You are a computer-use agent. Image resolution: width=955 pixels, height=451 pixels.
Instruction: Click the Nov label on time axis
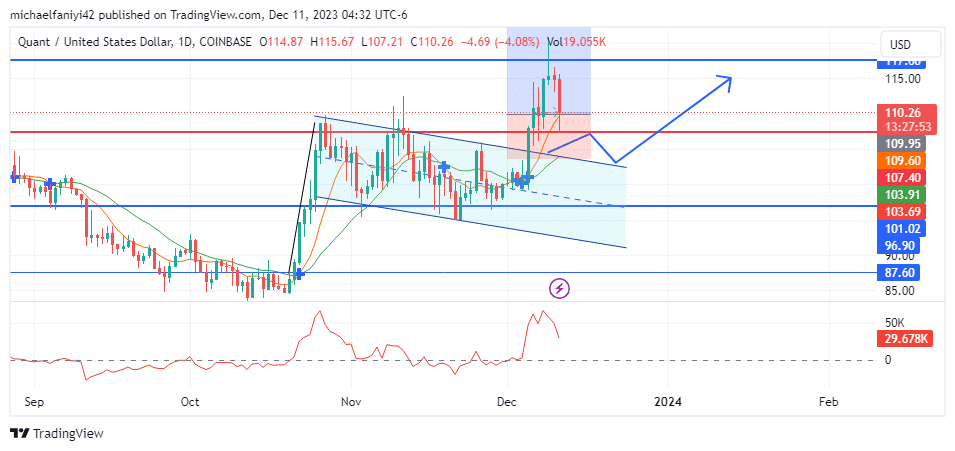tap(351, 402)
